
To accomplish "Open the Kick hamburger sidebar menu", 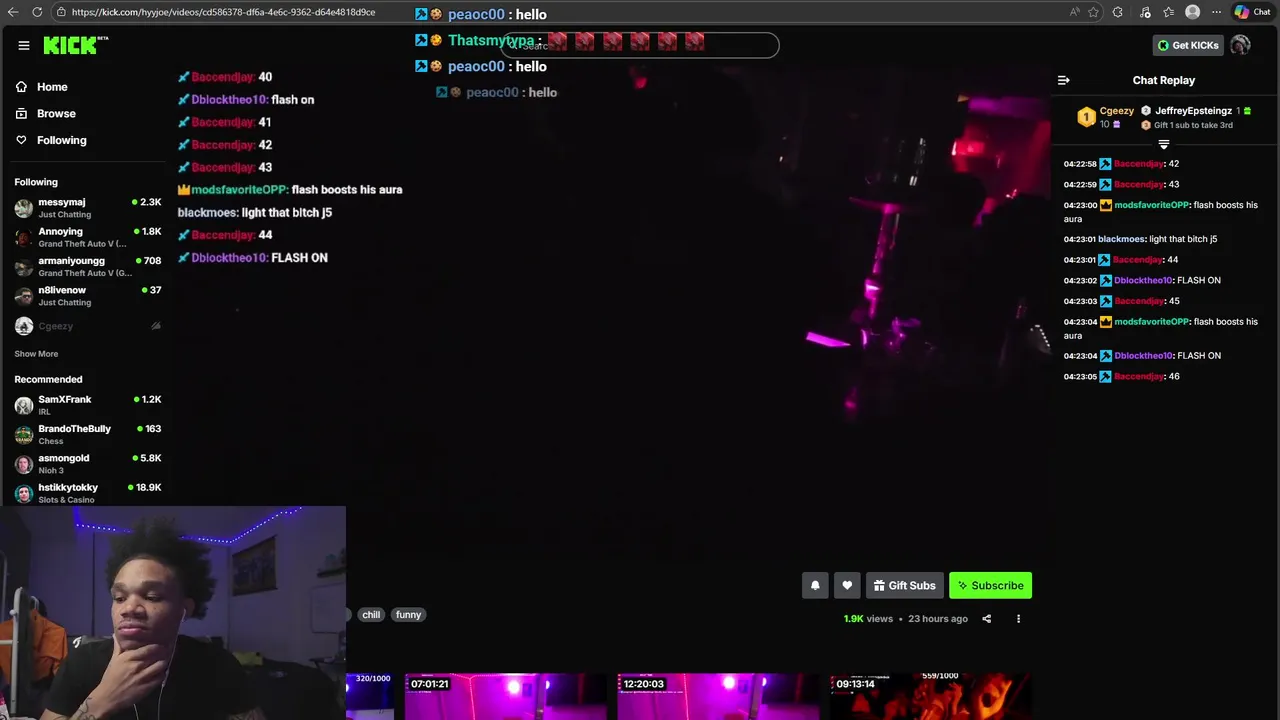I will 24,45.
